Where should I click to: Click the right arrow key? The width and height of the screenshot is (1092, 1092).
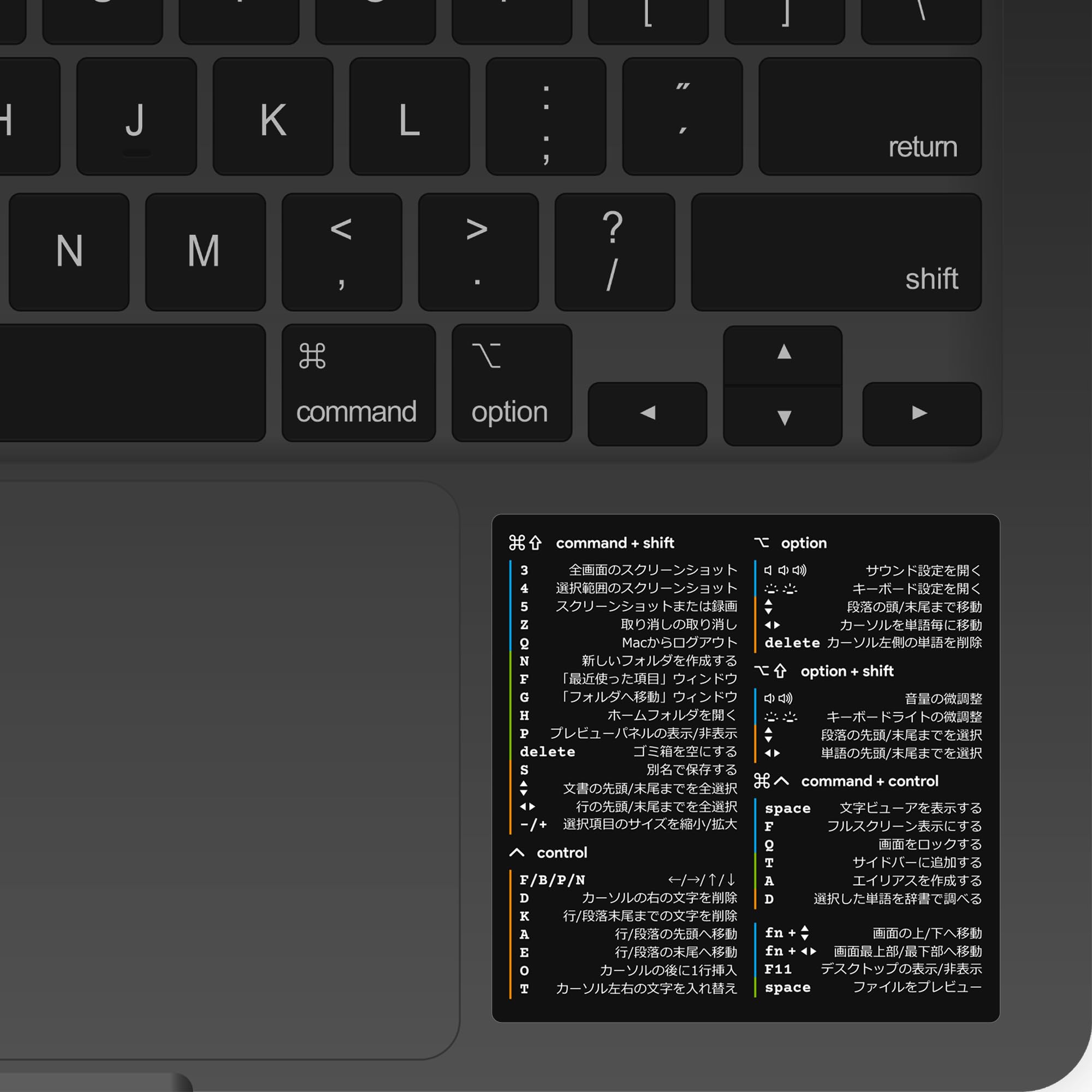point(922,414)
